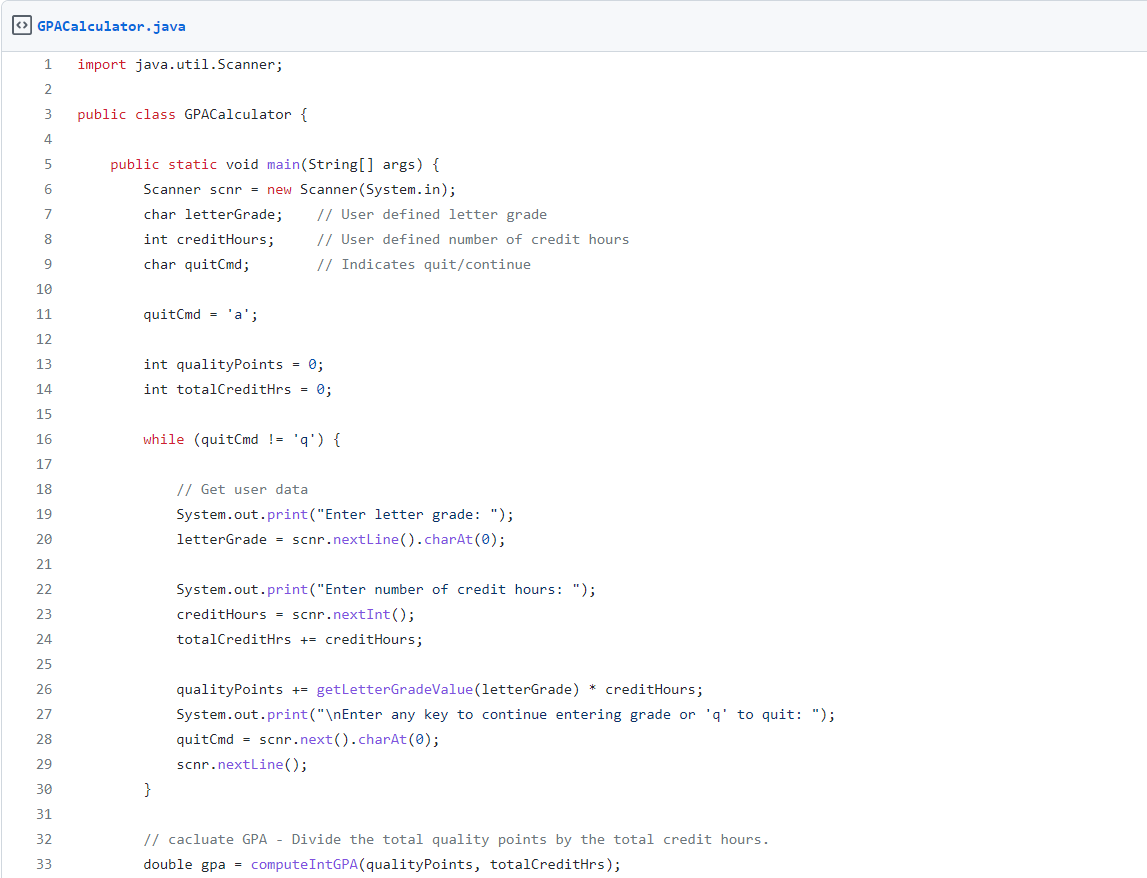
Task: Select line number 1
Action: click(x=47, y=64)
